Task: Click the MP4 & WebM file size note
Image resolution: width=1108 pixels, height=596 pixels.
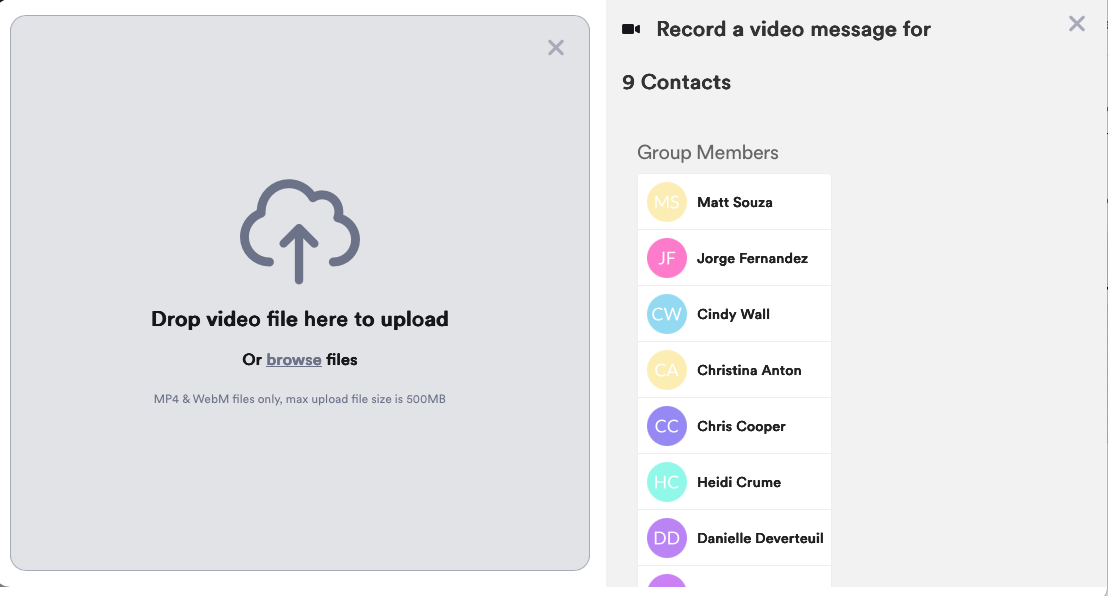Action: 300,399
